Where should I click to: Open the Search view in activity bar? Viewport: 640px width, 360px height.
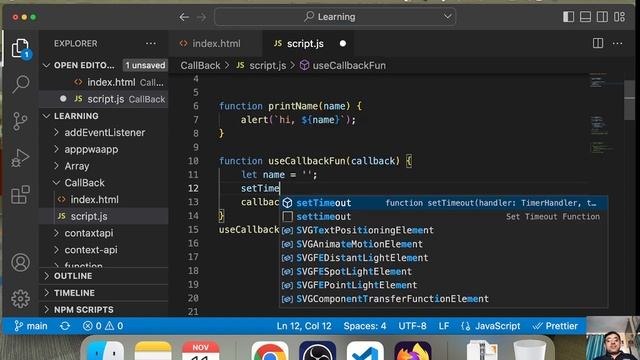(x=20, y=84)
